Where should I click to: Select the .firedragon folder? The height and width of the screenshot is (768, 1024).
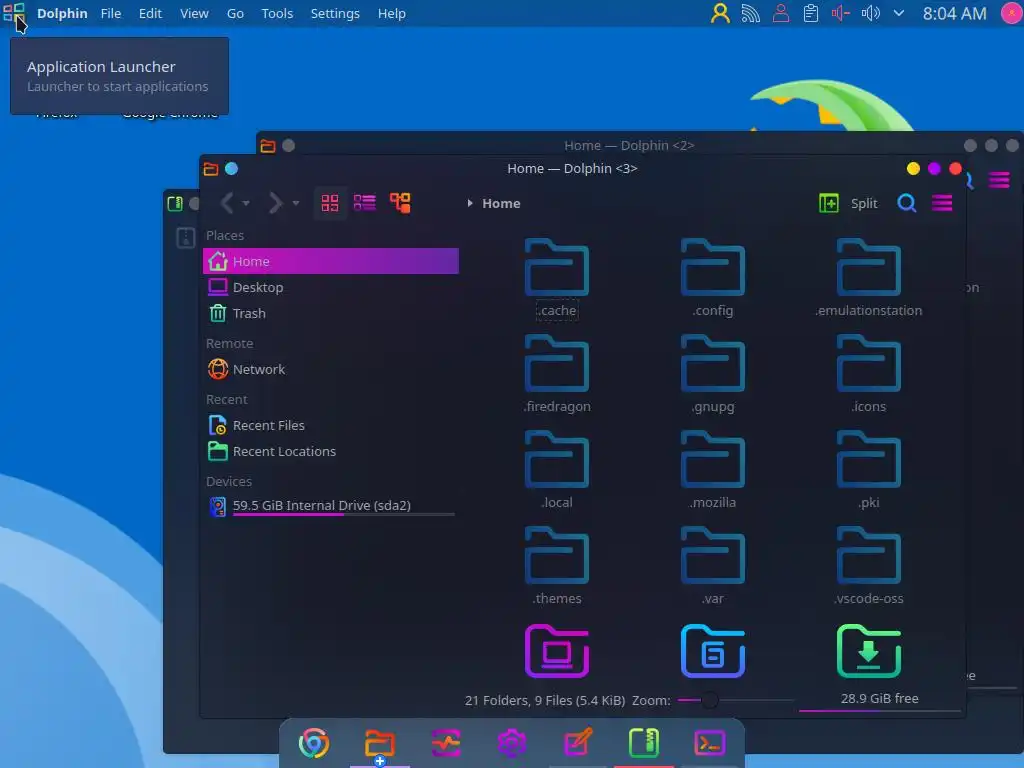click(x=556, y=374)
